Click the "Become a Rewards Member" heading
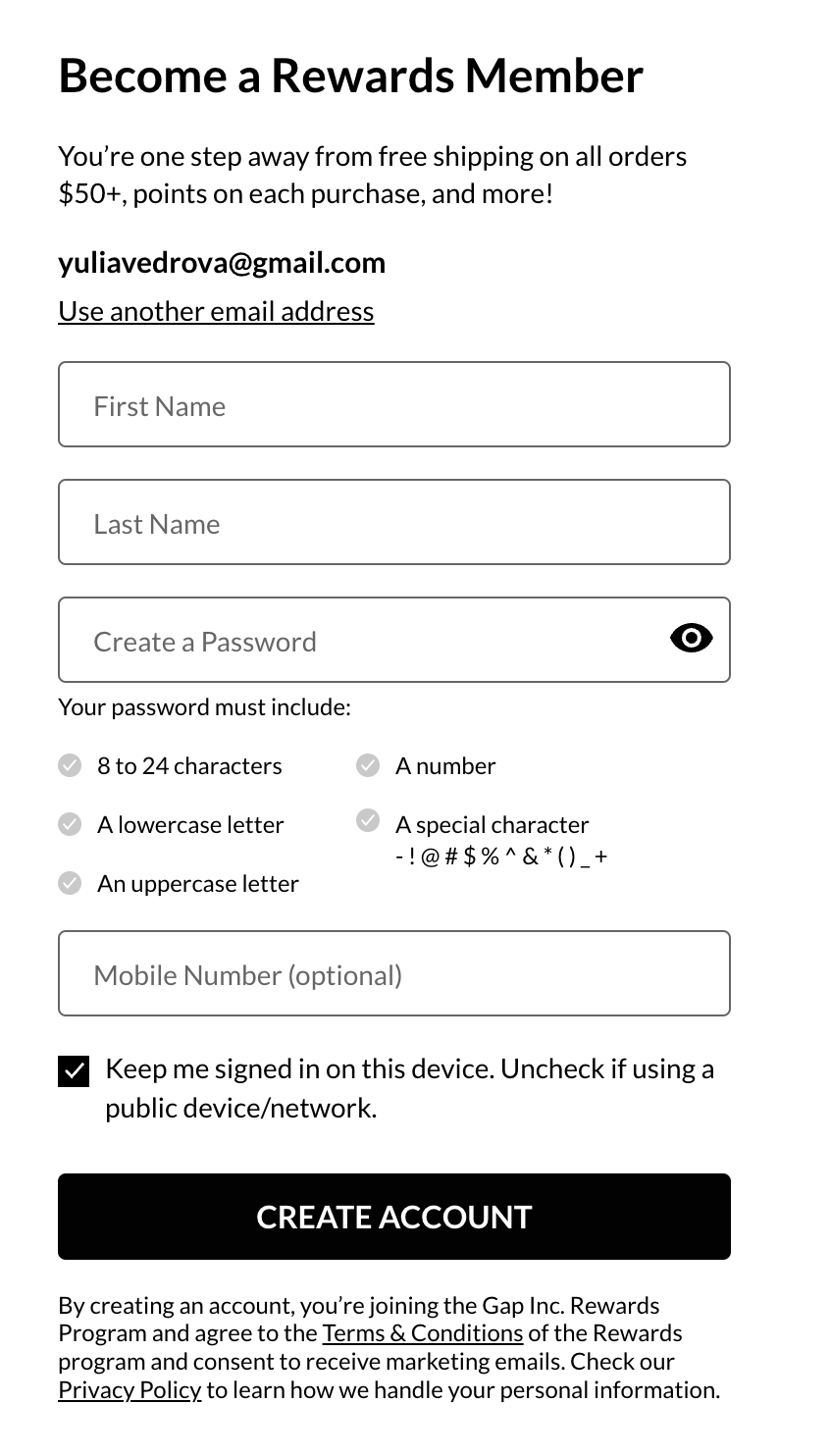The width and height of the screenshot is (830, 1456). point(350,76)
